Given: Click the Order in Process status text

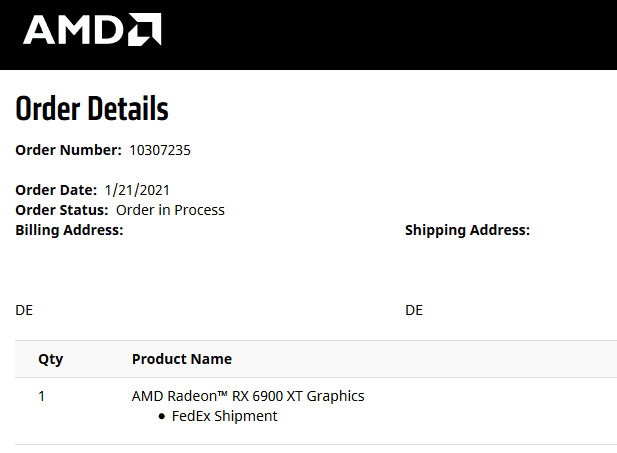Looking at the screenshot, I should pyautogui.click(x=170, y=210).
